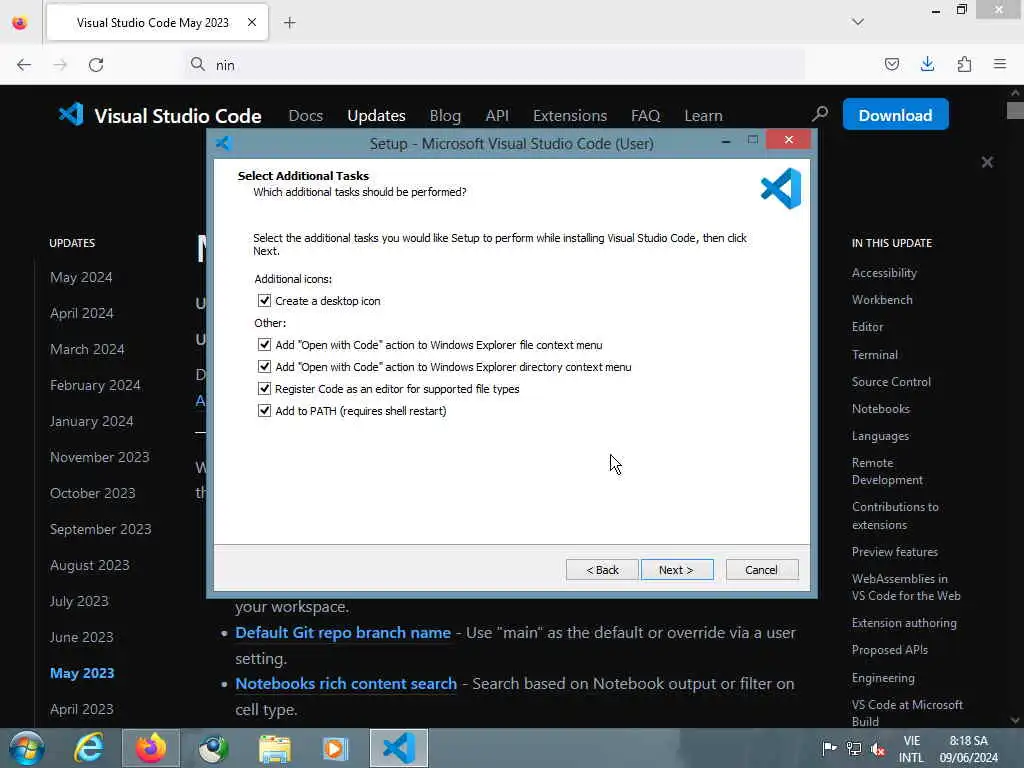Open Firefox downloads panel icon

click(927, 64)
